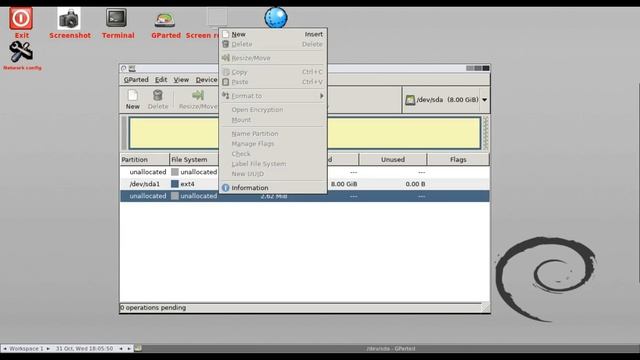The height and width of the screenshot is (360, 640).
Task: Click the yellow partition graphic bar
Action: point(304,133)
